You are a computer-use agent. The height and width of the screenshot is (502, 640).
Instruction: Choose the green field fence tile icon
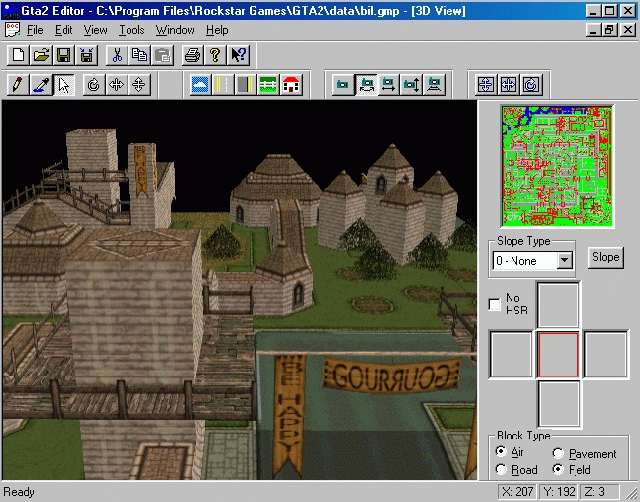tap(269, 85)
